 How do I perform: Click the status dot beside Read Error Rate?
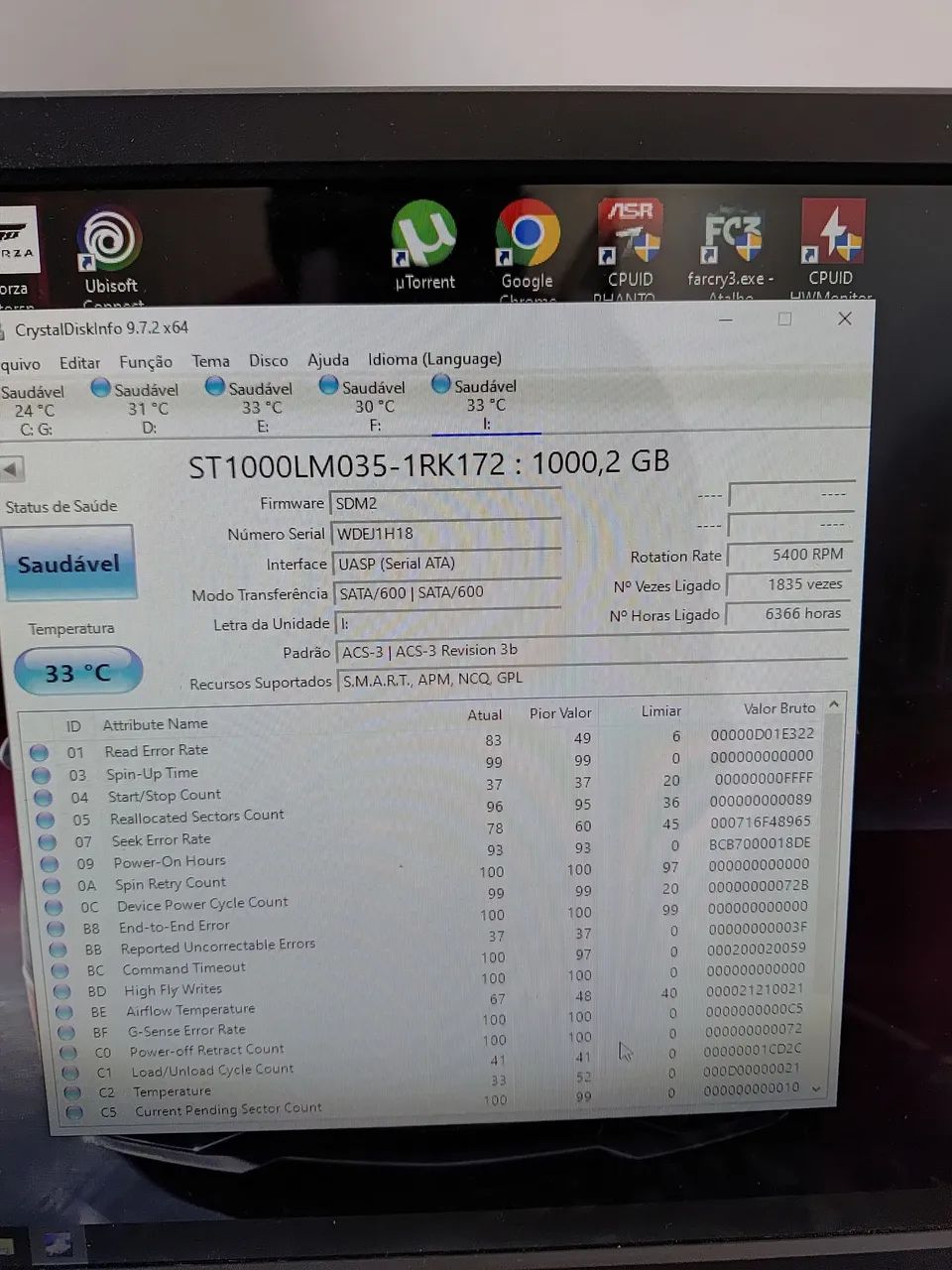(x=40, y=752)
